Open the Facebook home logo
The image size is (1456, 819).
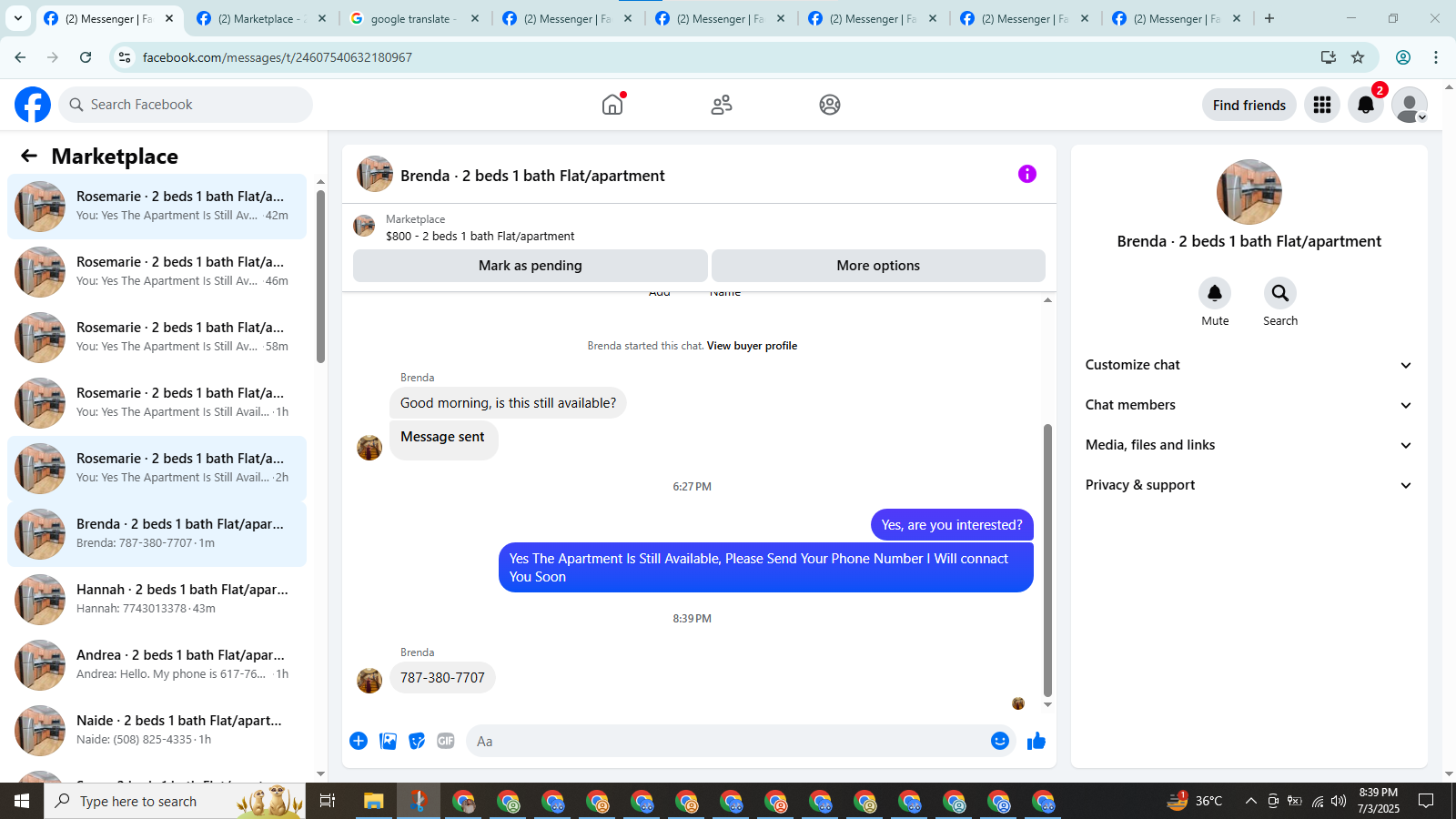click(x=33, y=105)
